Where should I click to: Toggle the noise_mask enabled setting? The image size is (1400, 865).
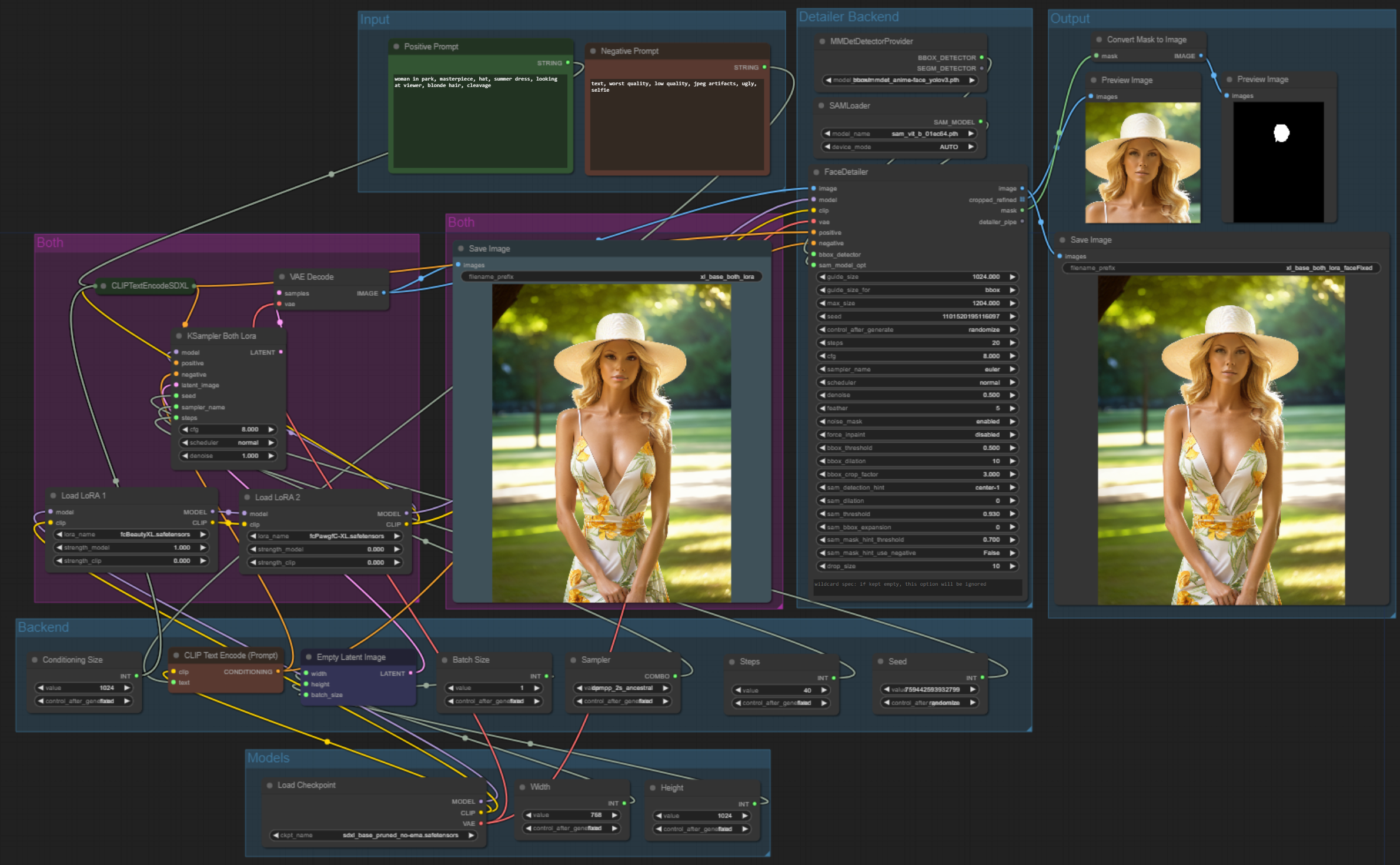pos(917,422)
